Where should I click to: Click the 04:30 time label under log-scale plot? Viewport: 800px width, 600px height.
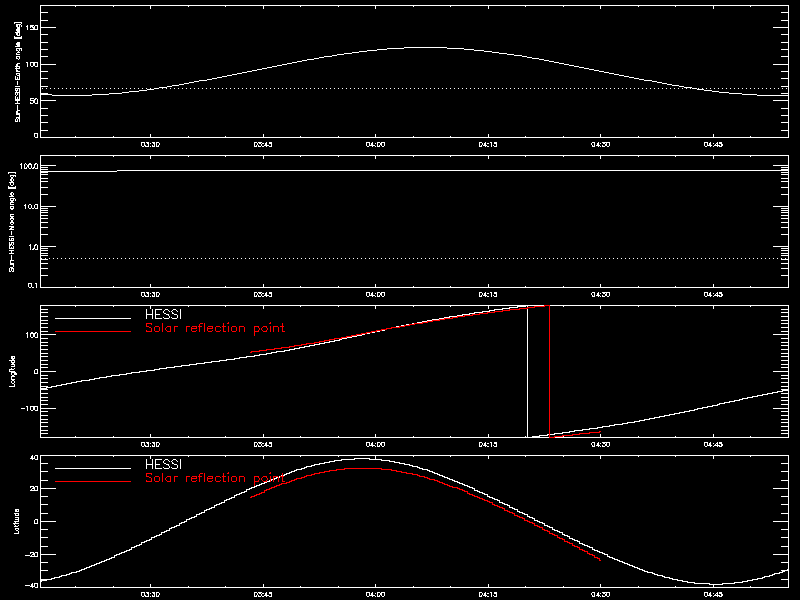pos(601,294)
